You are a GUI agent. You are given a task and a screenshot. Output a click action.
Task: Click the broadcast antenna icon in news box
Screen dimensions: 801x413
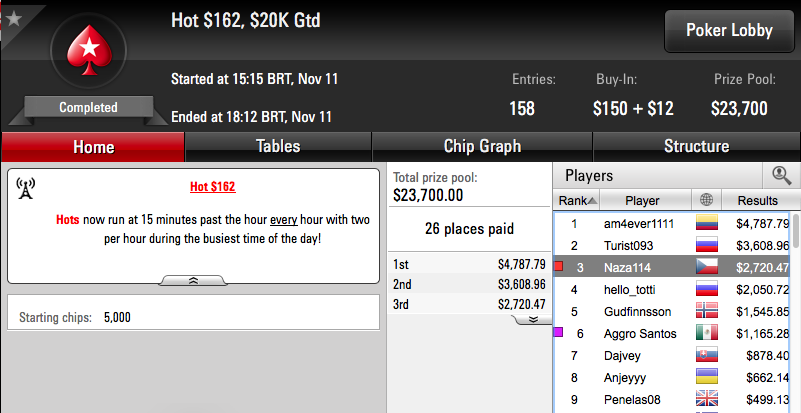[25, 189]
